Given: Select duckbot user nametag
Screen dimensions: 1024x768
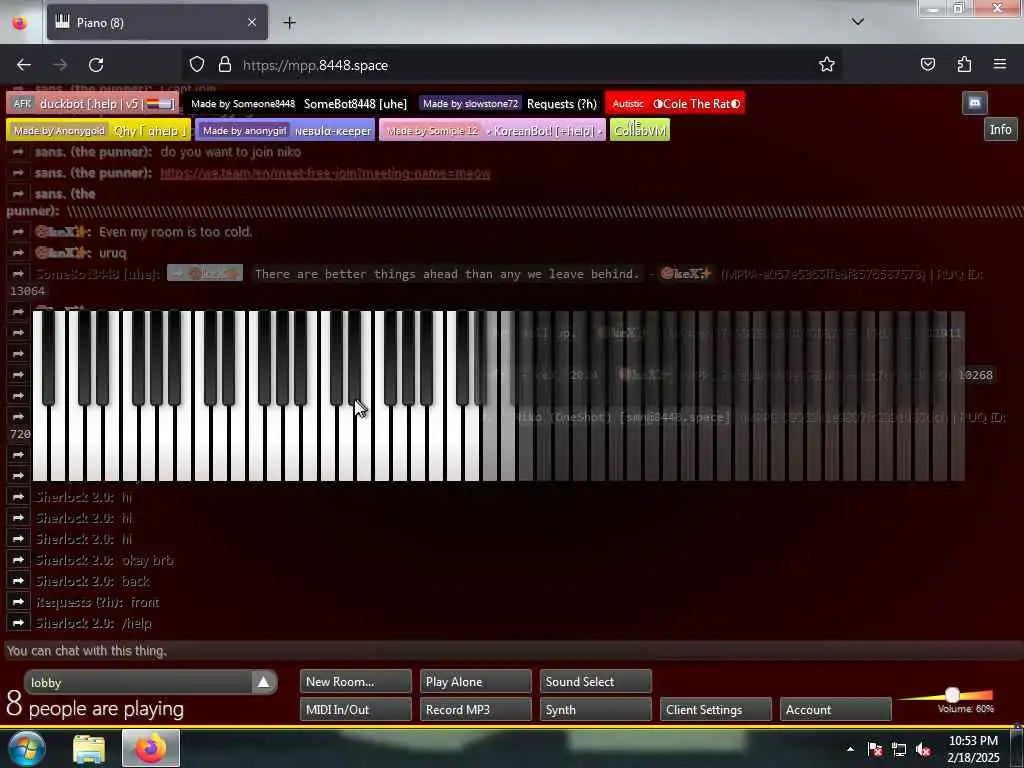Looking at the screenshot, I should click(x=93, y=103).
